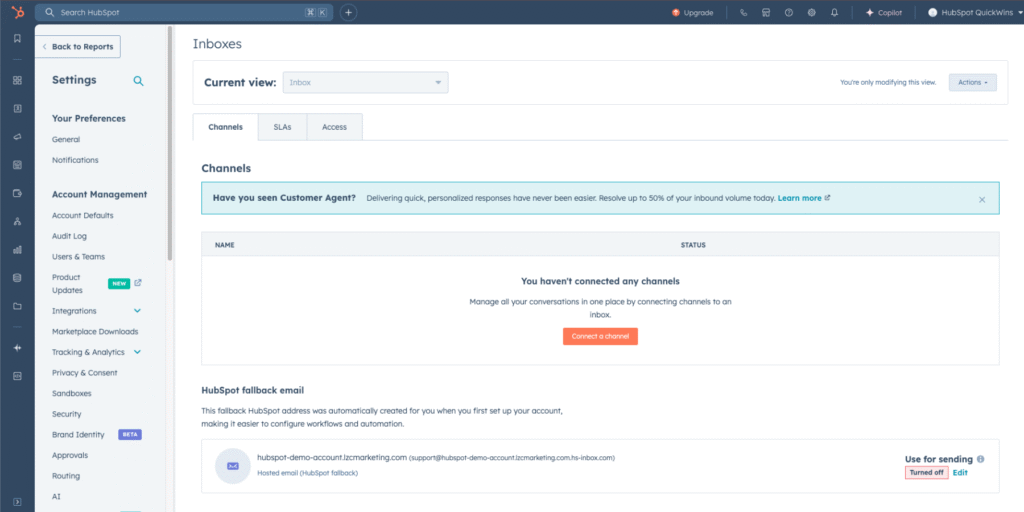1024x512 pixels.
Task: Click the hubspot-demo-account.lzcmarketing.com address
Action: point(332,457)
